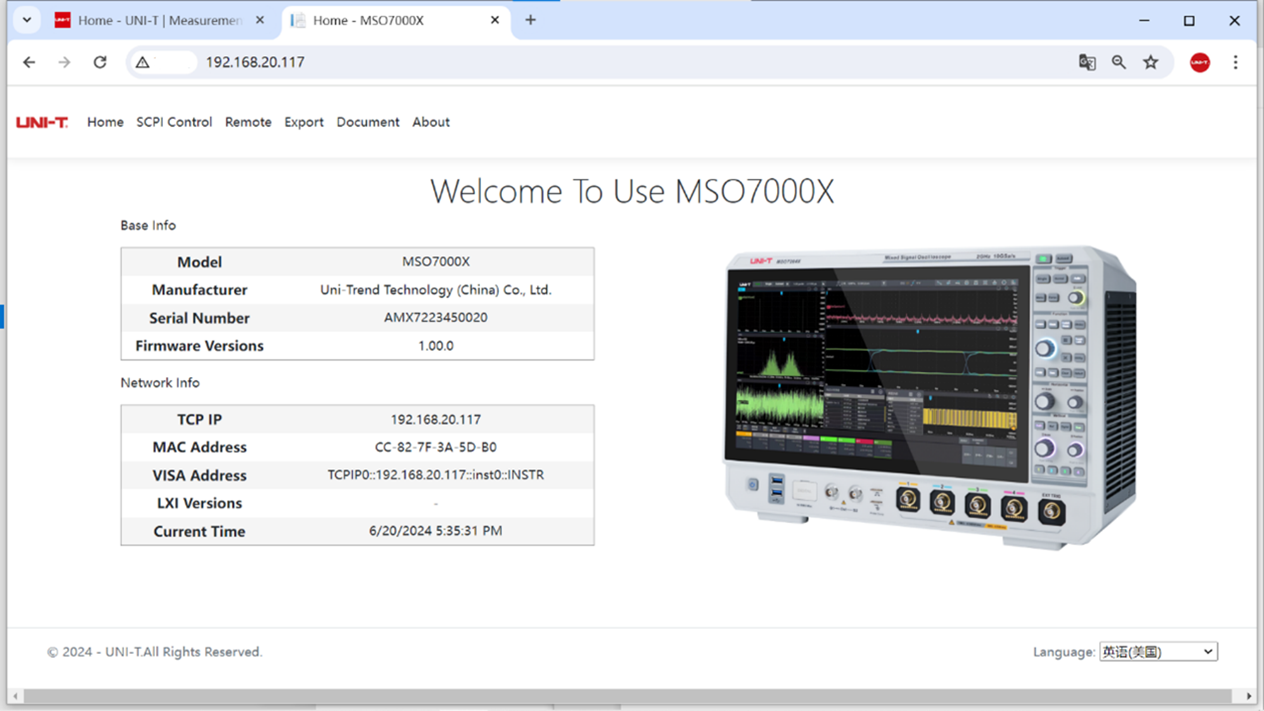Click the Network Info section label
Image resolution: width=1264 pixels, height=711 pixels.
(x=160, y=383)
